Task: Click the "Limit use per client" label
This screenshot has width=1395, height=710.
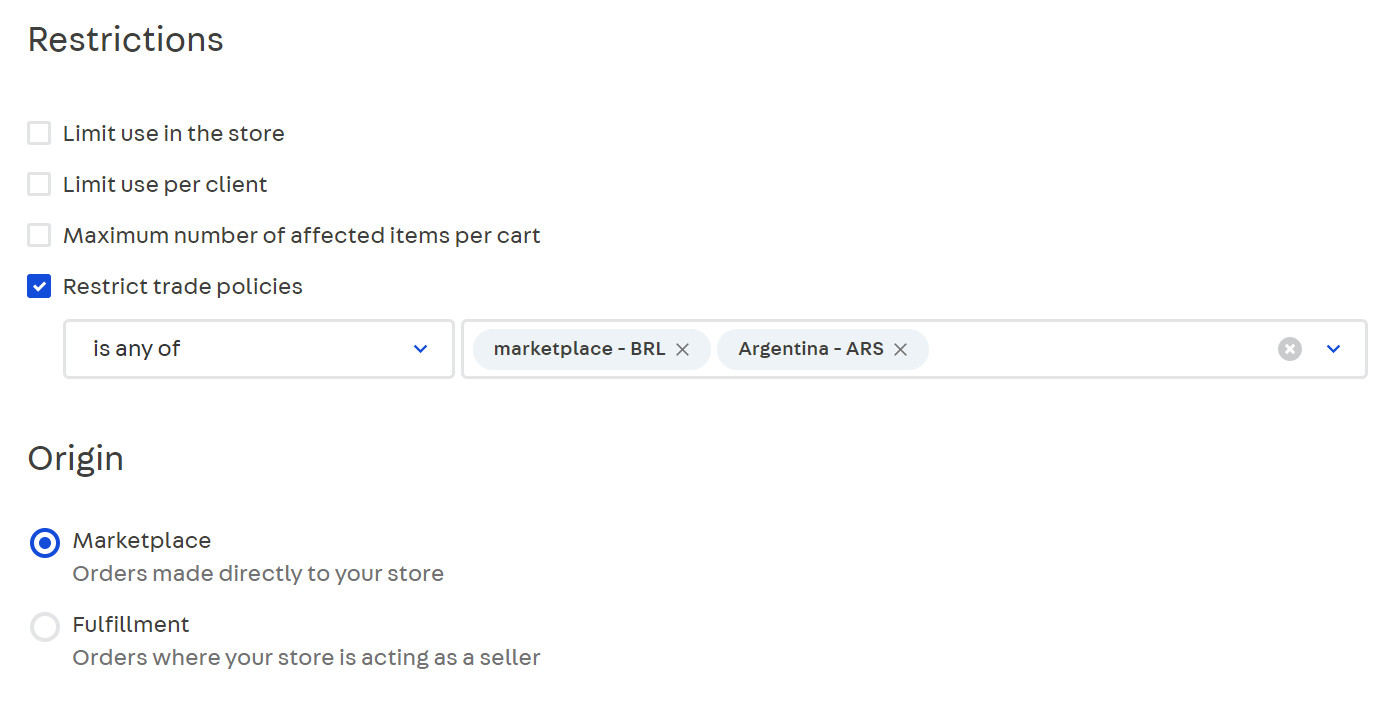Action: [165, 185]
